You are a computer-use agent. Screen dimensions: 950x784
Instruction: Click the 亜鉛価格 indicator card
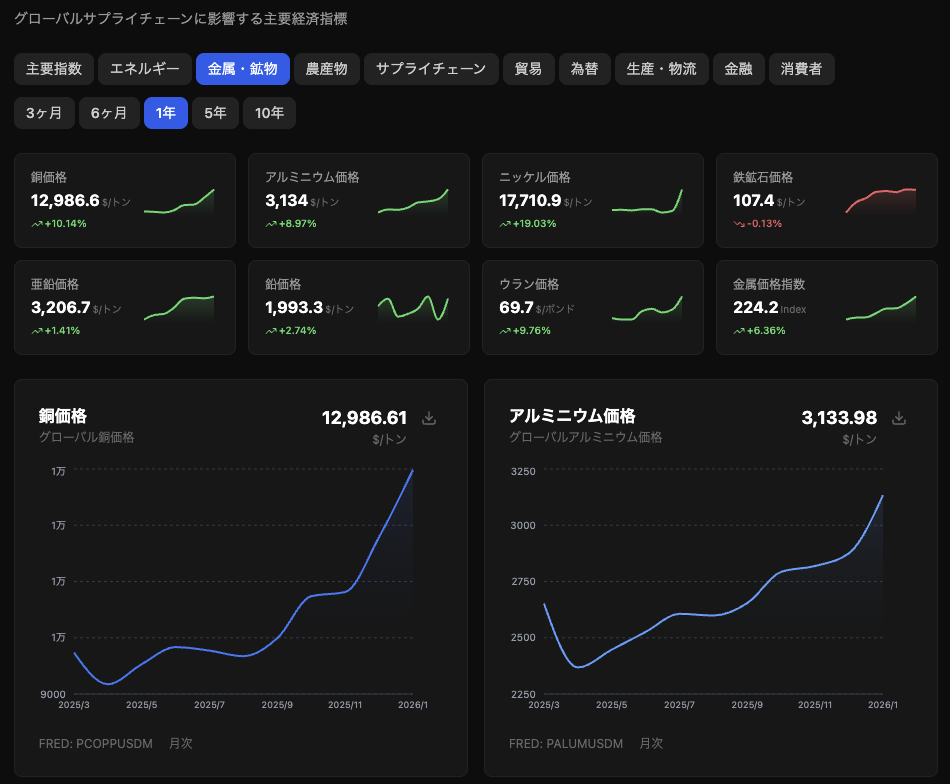tap(124, 308)
